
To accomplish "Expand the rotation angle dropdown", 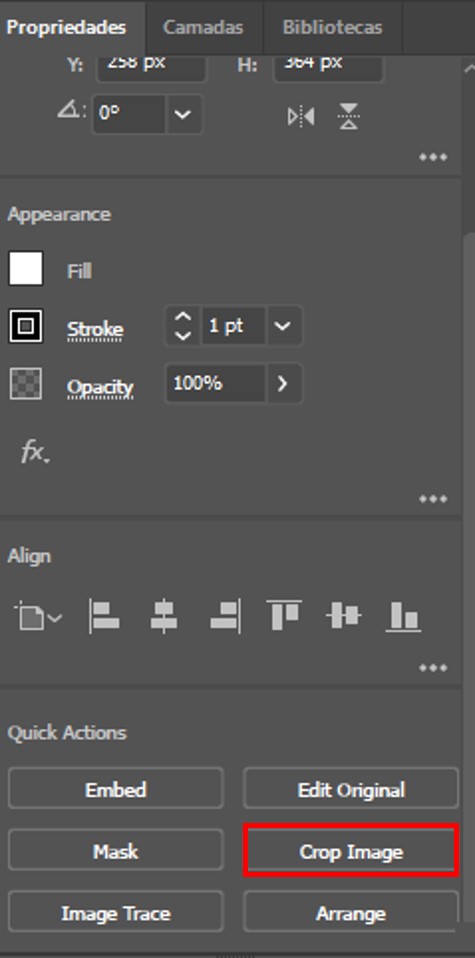I will click(x=183, y=114).
